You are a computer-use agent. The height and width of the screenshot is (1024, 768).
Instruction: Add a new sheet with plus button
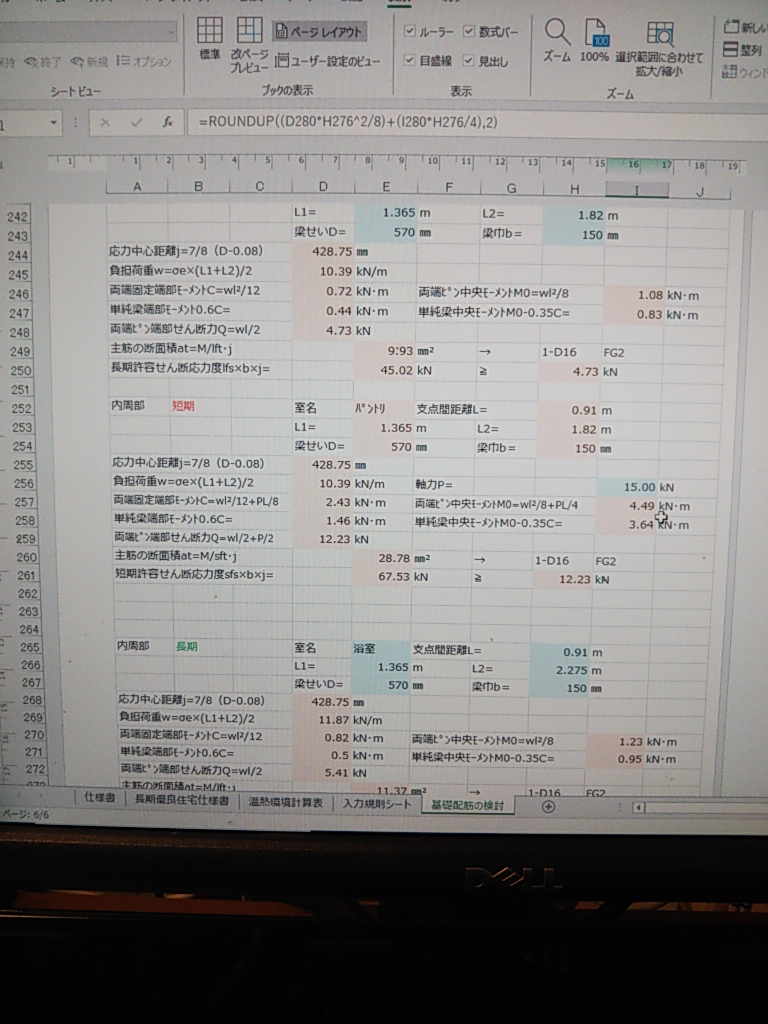click(x=548, y=807)
